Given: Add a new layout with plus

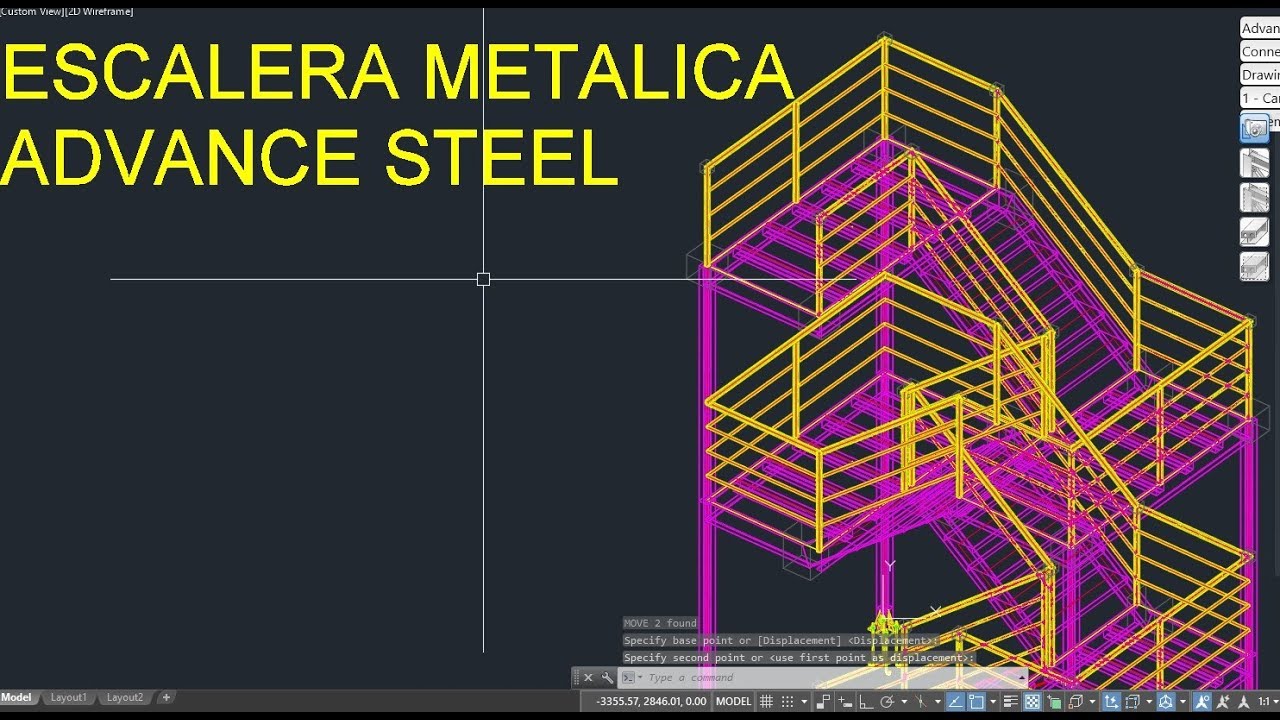Looking at the screenshot, I should [166, 697].
